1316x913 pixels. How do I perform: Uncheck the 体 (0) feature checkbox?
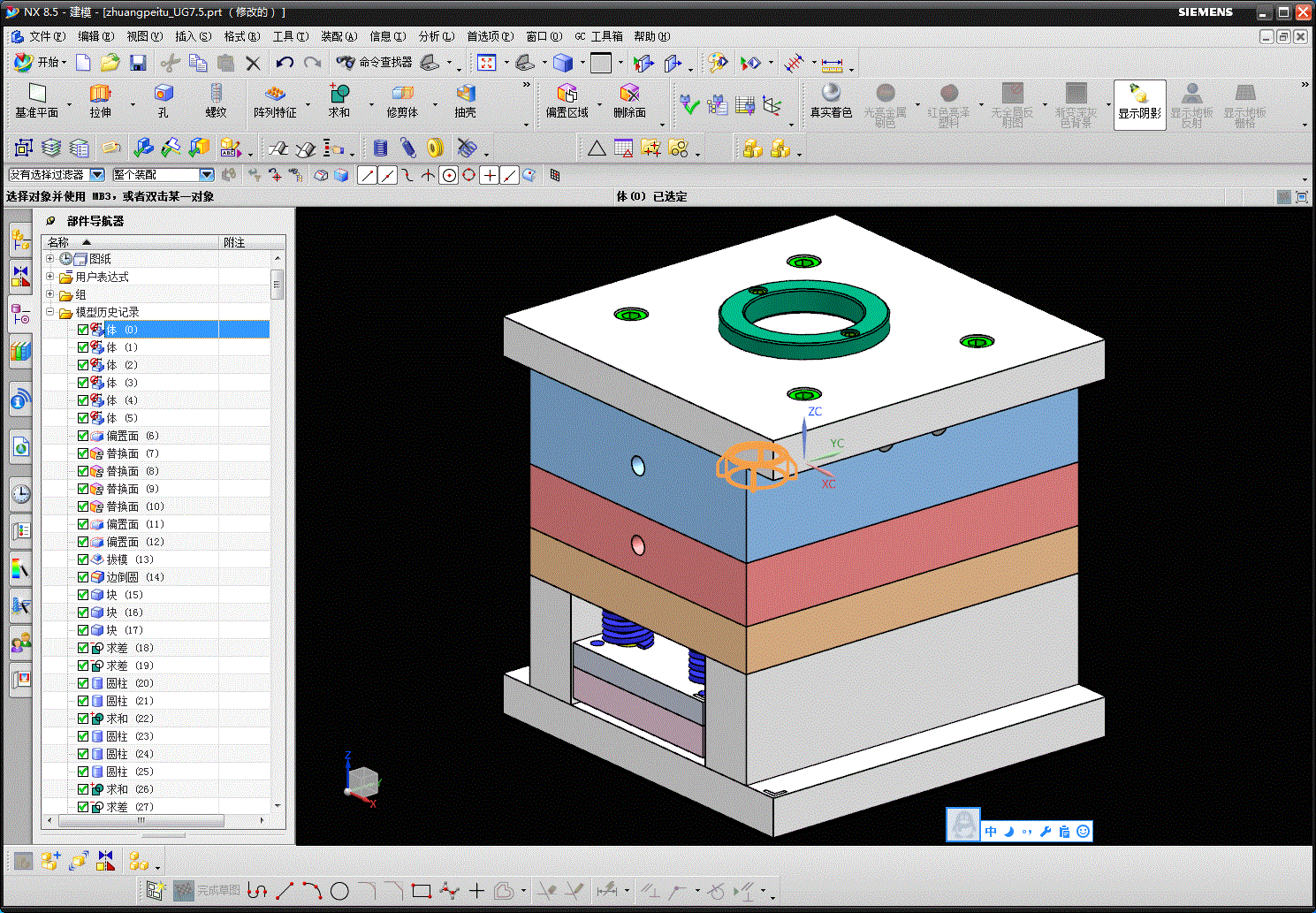[x=83, y=330]
